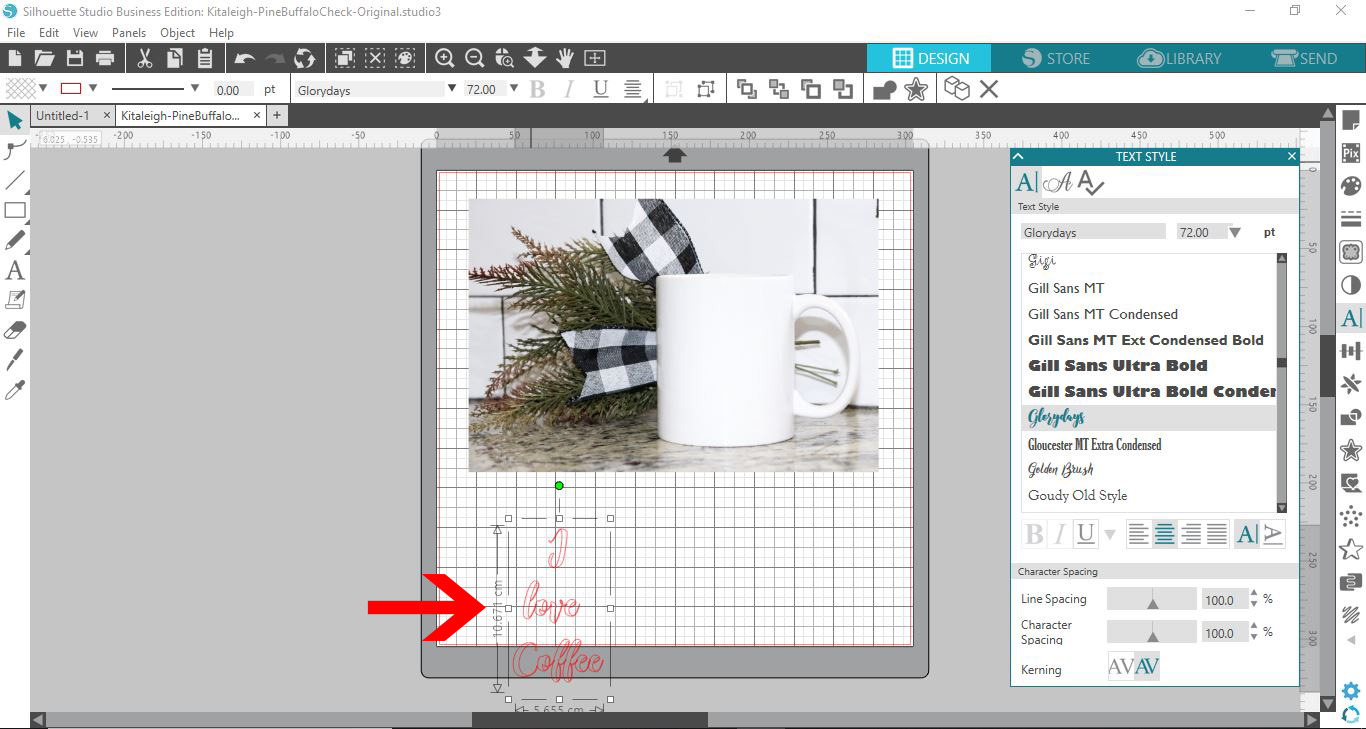Click the Deselect All icon
Image resolution: width=1366 pixels, height=729 pixels.
pyautogui.click(x=375, y=58)
